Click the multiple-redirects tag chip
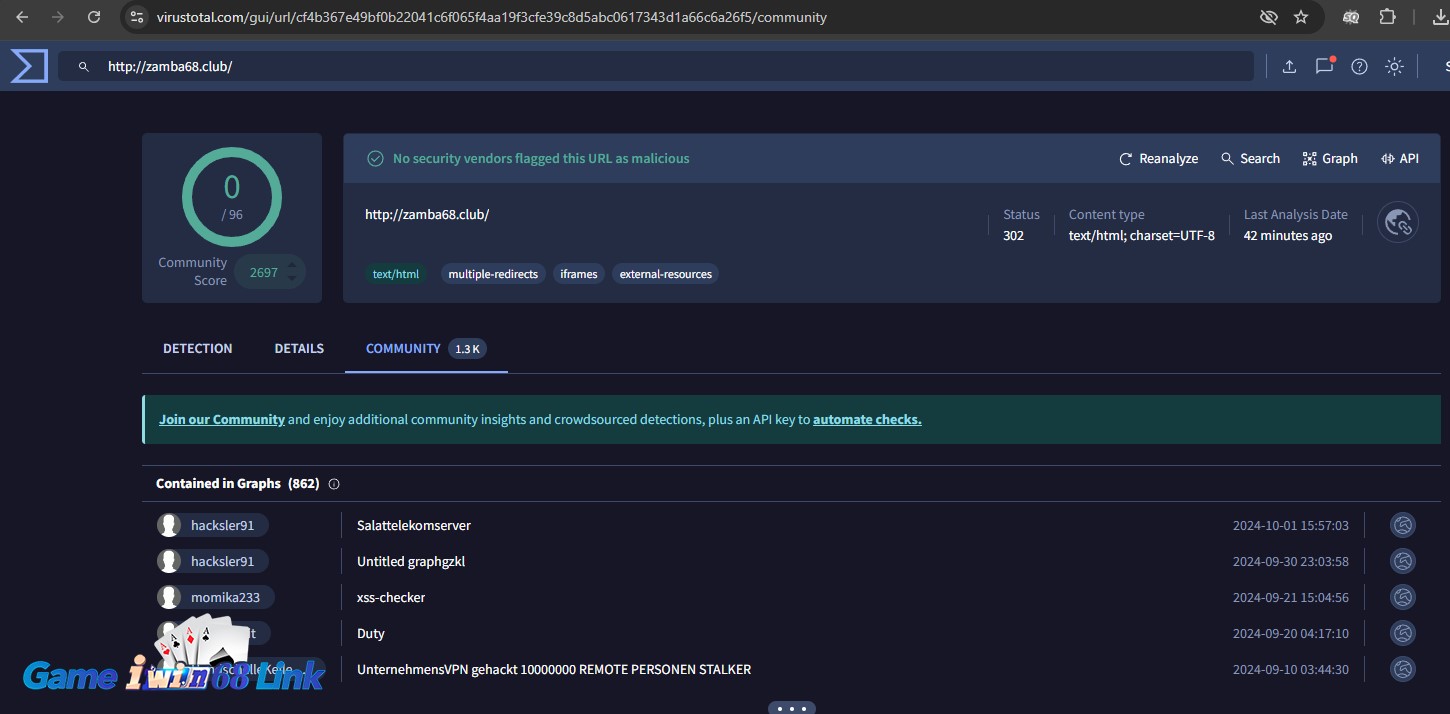The height and width of the screenshot is (714, 1450). [x=493, y=273]
